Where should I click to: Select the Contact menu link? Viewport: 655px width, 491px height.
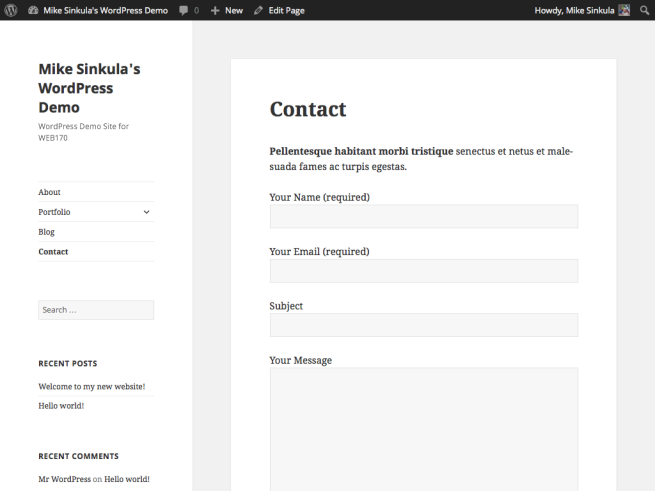[53, 252]
